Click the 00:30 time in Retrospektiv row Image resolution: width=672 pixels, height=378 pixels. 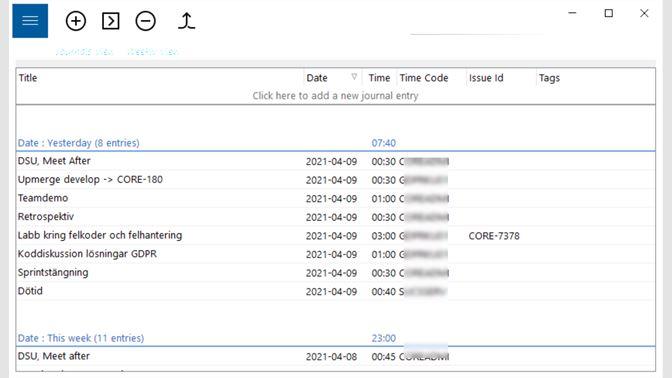384,217
